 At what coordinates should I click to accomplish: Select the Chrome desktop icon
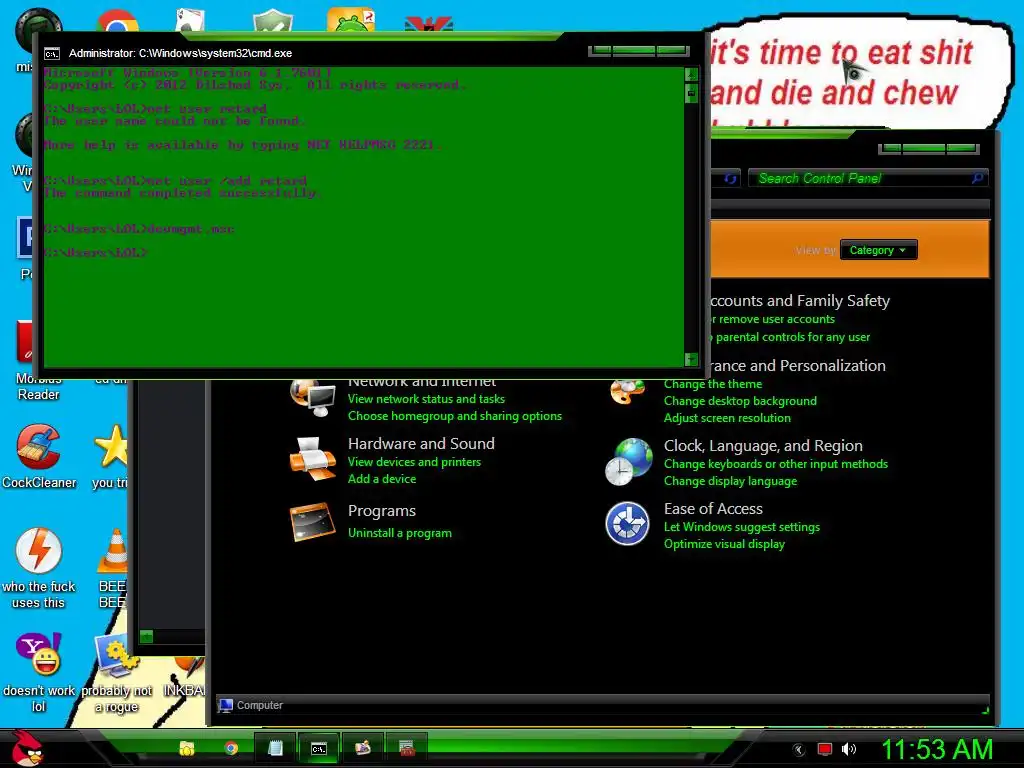point(118,21)
